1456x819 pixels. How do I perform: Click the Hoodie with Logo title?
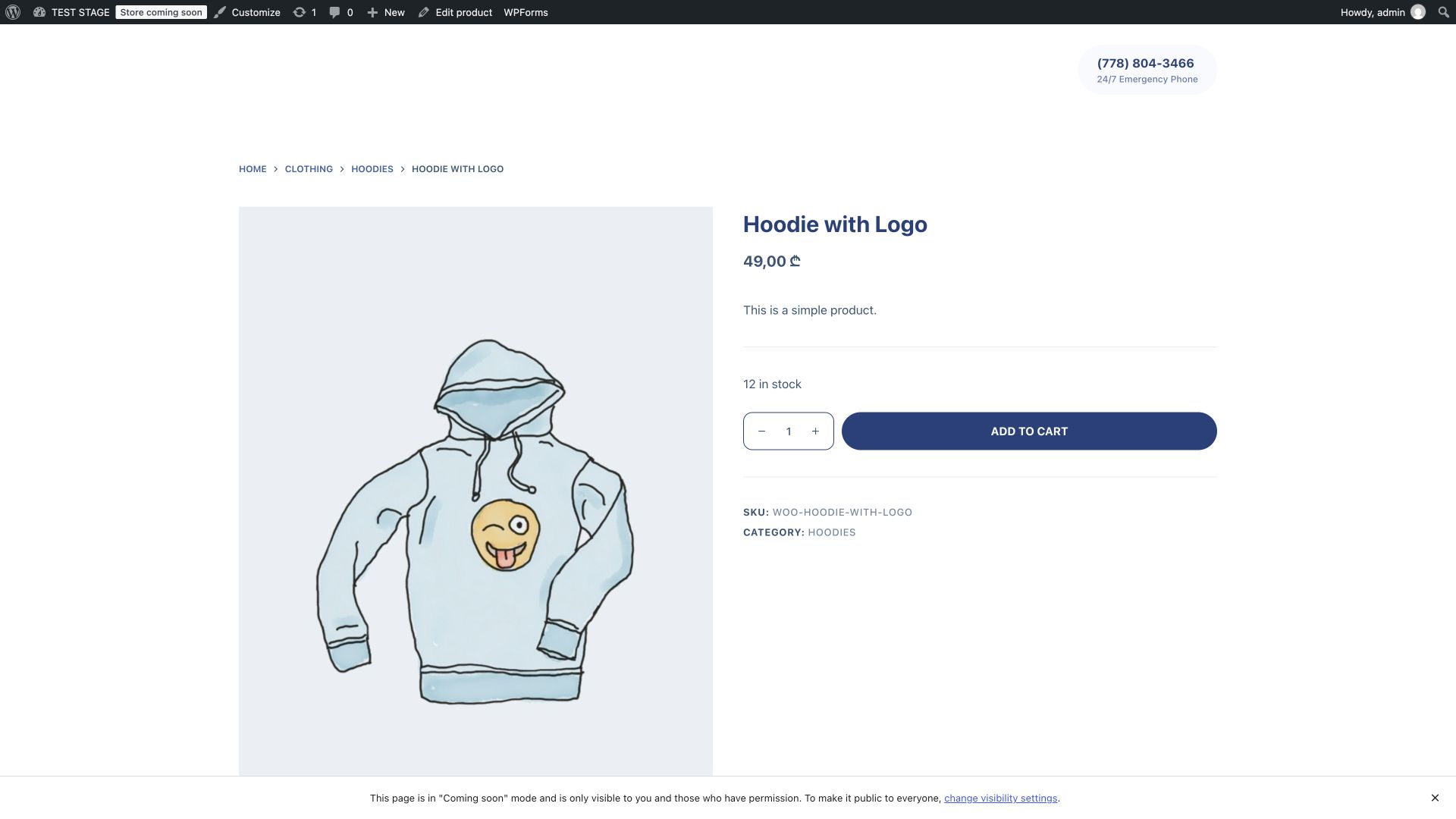835,224
